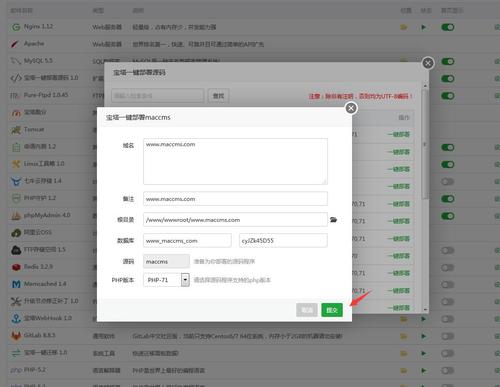Click the remark field below the domain box
Screen dimensions: 500x387
[x=235, y=199]
